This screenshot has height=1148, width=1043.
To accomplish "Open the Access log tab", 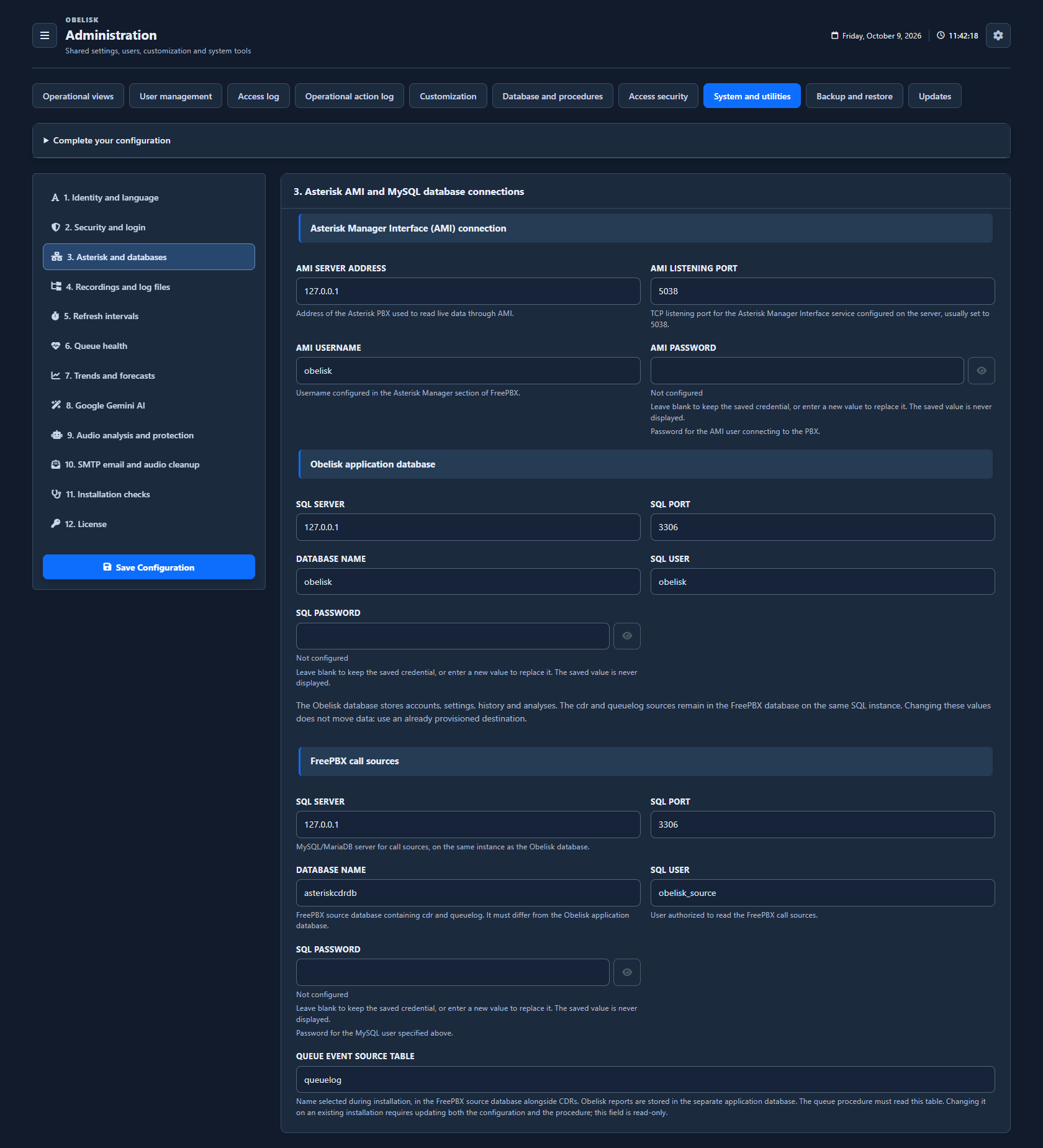I will 258,96.
